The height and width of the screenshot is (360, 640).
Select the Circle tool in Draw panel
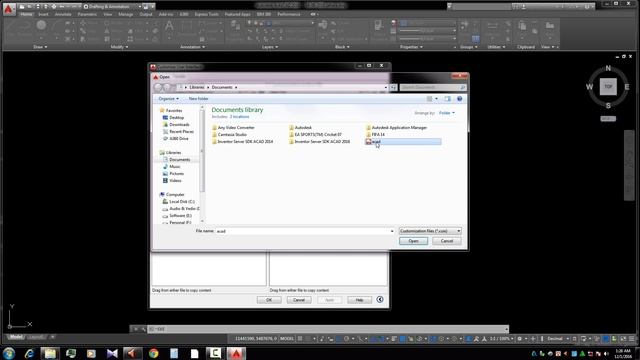41,25
